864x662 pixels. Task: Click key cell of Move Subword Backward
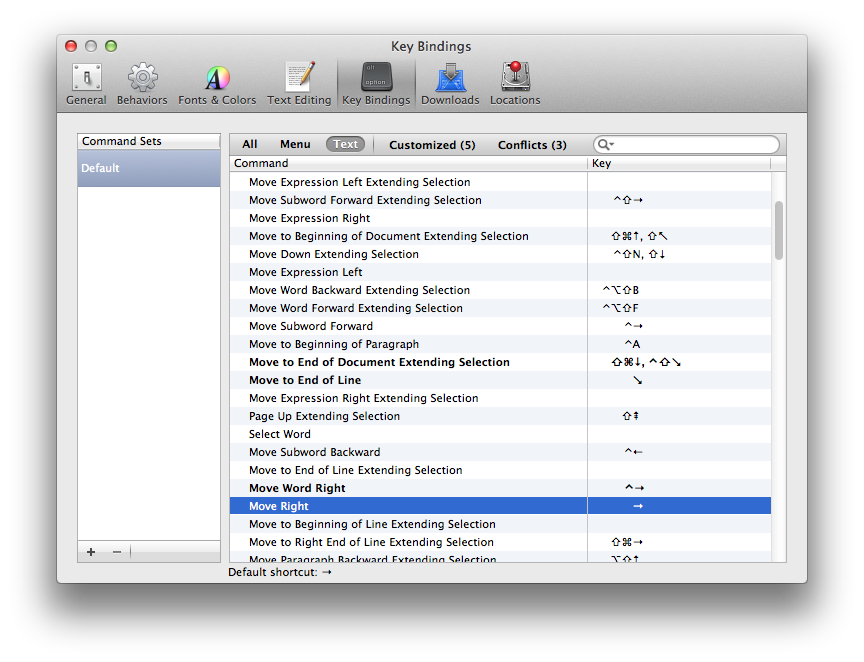[679, 452]
